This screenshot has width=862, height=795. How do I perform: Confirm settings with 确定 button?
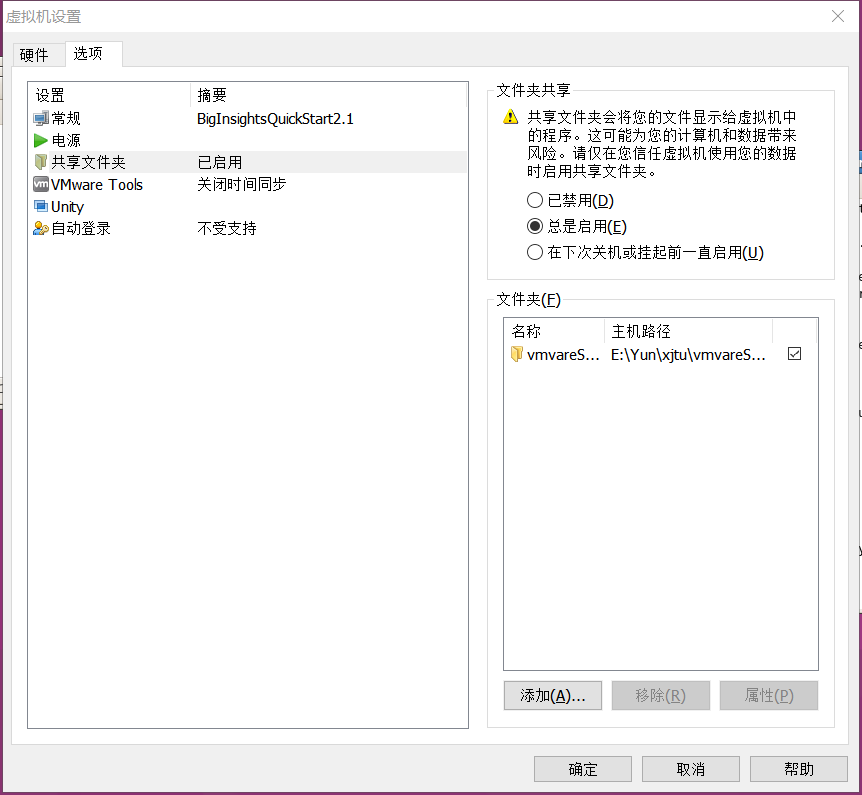click(x=582, y=768)
